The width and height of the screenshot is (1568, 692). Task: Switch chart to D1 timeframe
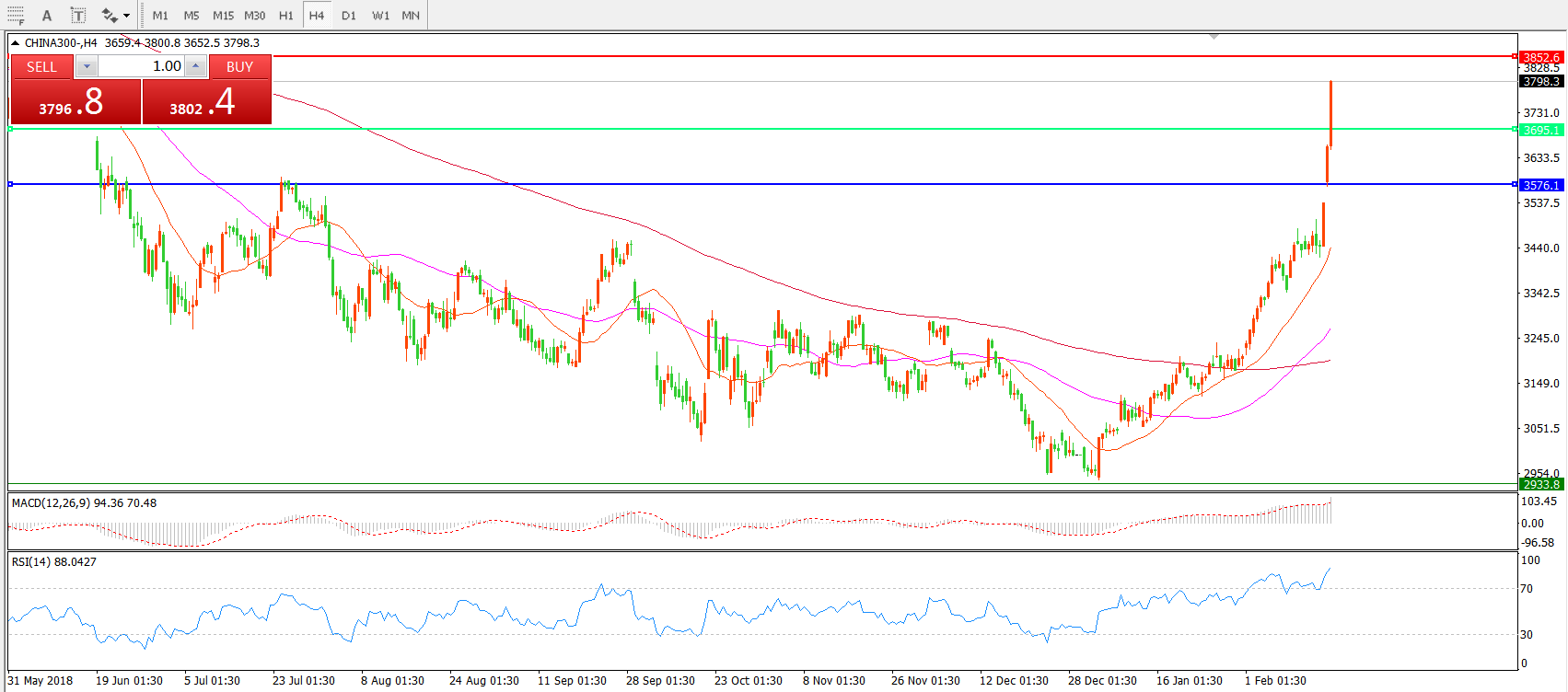(x=348, y=16)
